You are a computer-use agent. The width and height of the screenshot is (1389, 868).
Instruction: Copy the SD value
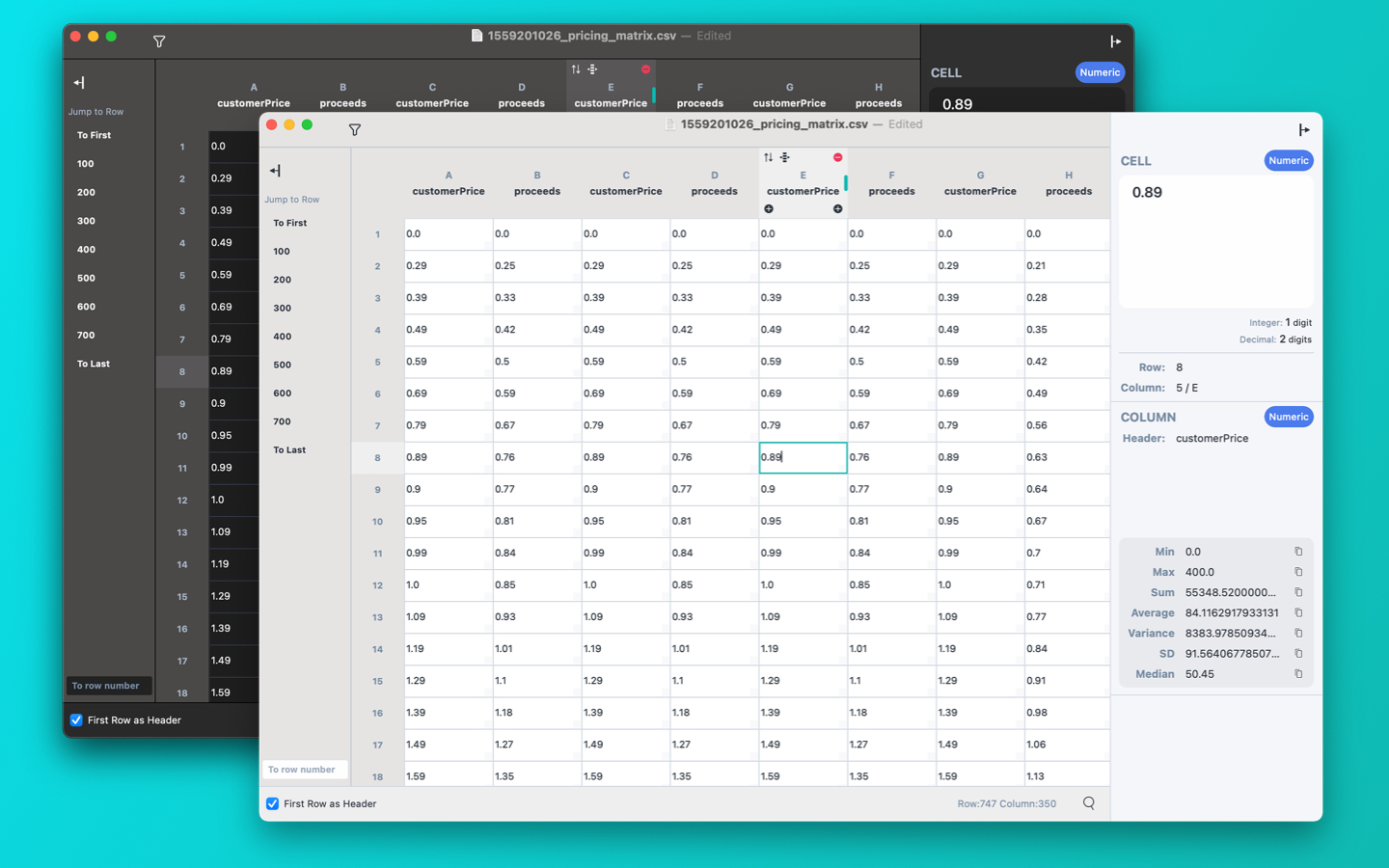[x=1298, y=653]
